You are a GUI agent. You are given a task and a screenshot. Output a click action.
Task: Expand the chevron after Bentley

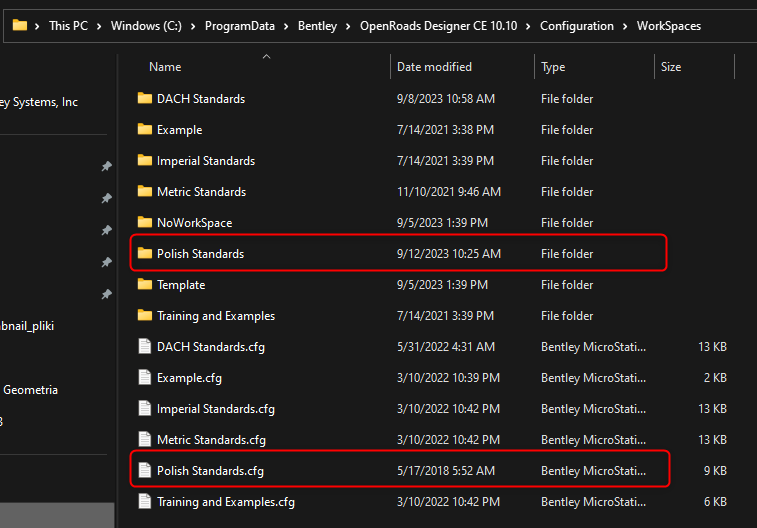pyautogui.click(x=348, y=27)
